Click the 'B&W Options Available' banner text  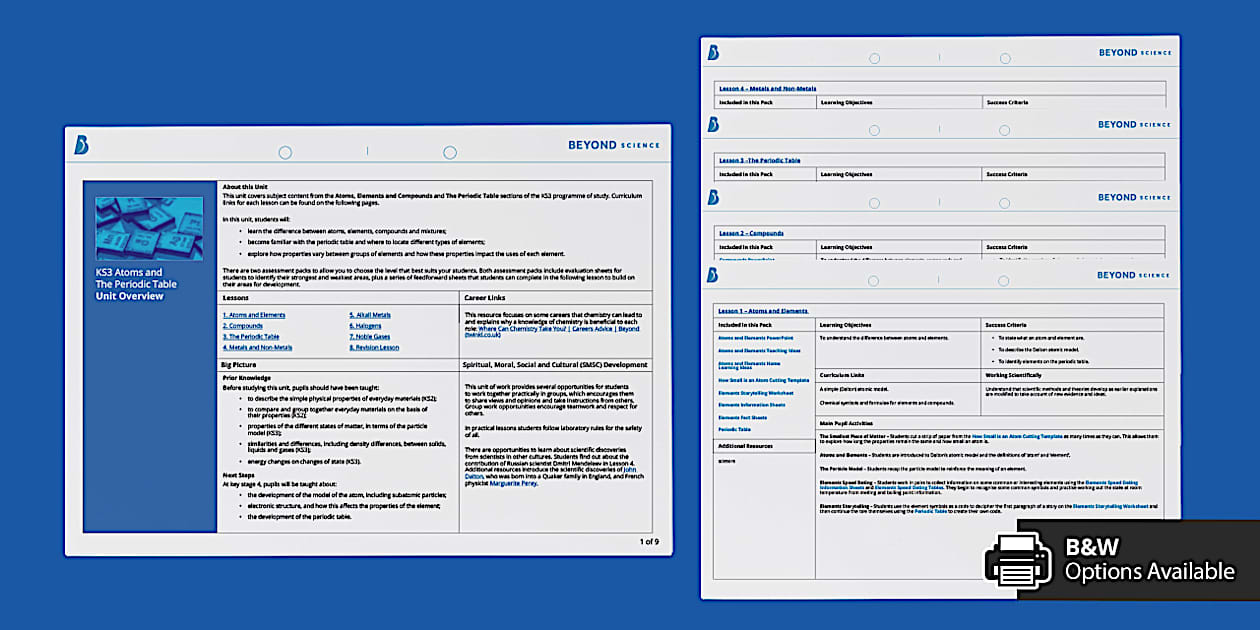[x=1149, y=560]
